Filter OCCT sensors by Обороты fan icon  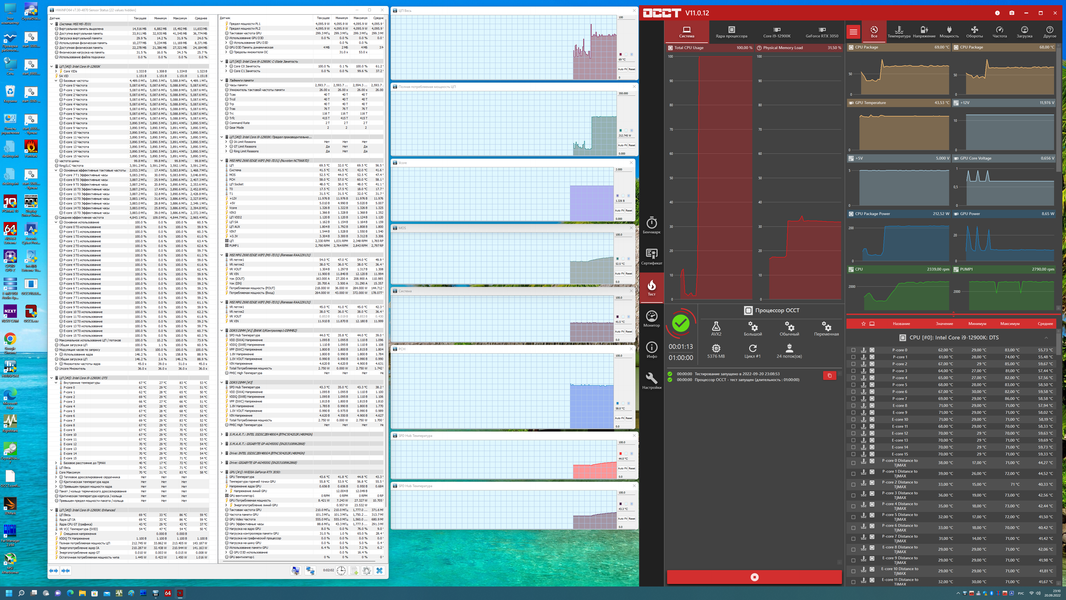tap(974, 32)
